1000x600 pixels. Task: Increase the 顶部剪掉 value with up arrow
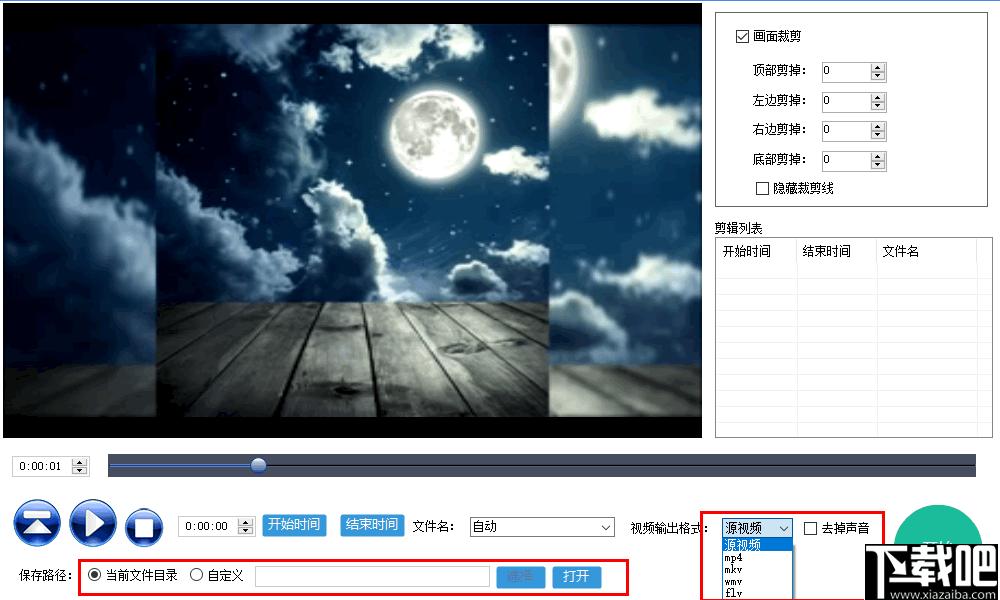878,68
